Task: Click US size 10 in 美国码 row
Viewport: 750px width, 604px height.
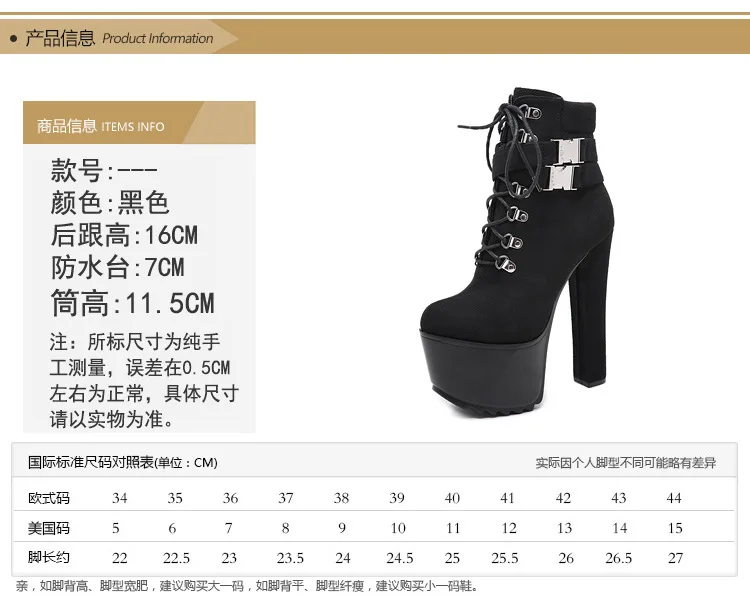Action: tap(398, 528)
